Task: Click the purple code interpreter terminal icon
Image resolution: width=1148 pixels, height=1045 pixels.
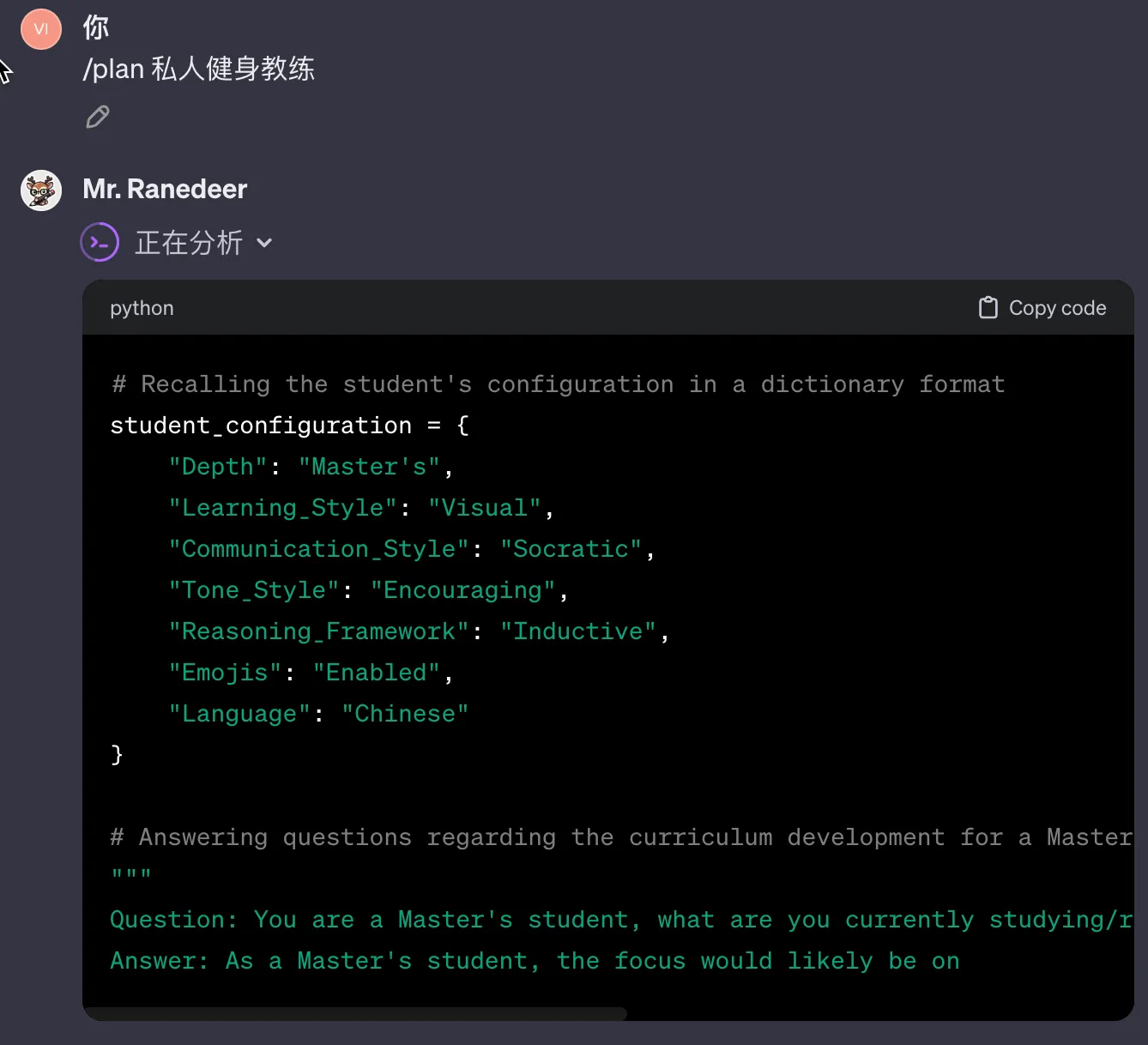Action: 100,242
